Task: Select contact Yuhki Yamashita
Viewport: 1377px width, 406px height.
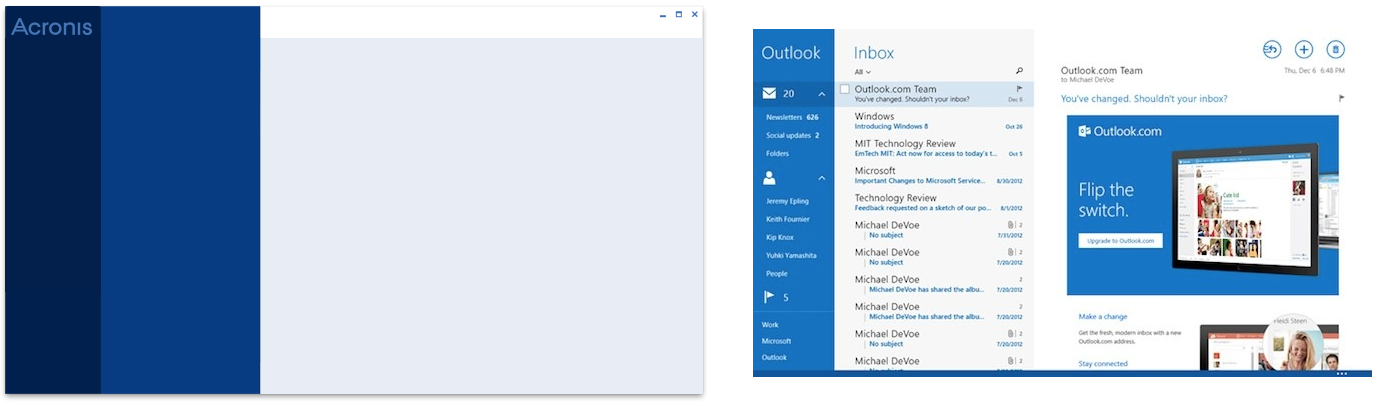Action: tap(791, 255)
